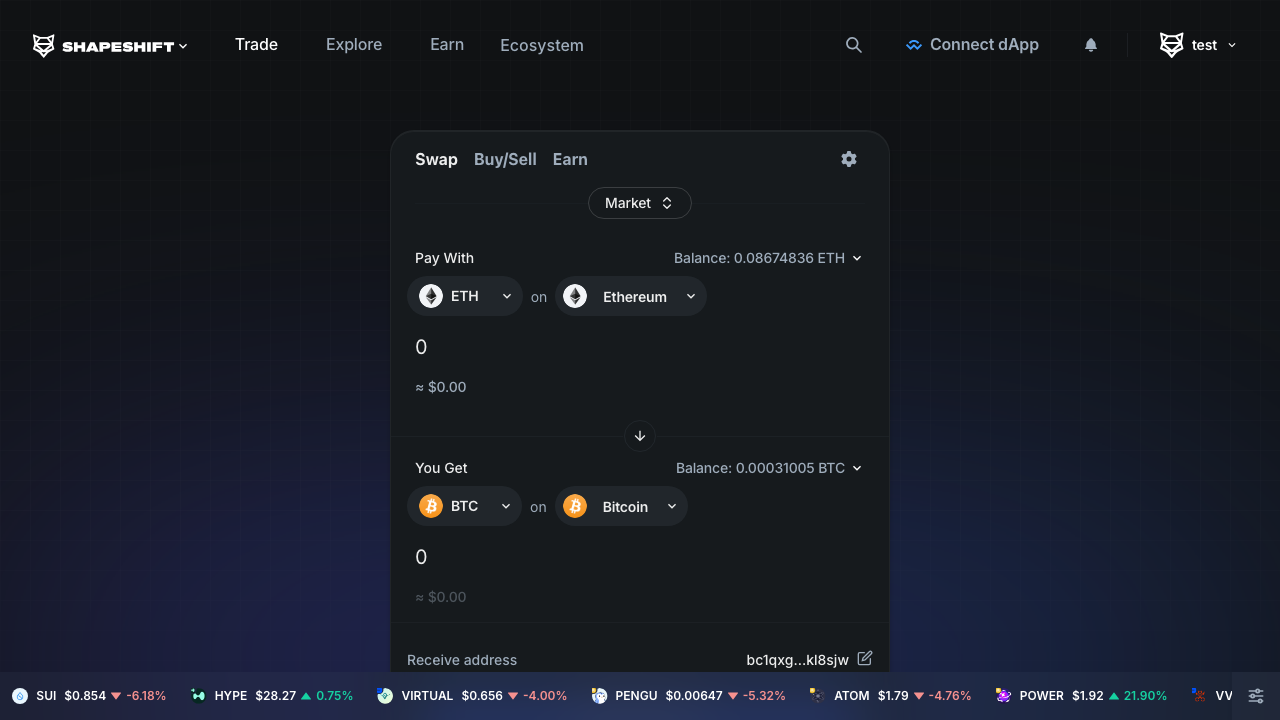Image resolution: width=1280 pixels, height=720 pixels.
Task: Expand the ETH asset selector
Action: tap(464, 296)
